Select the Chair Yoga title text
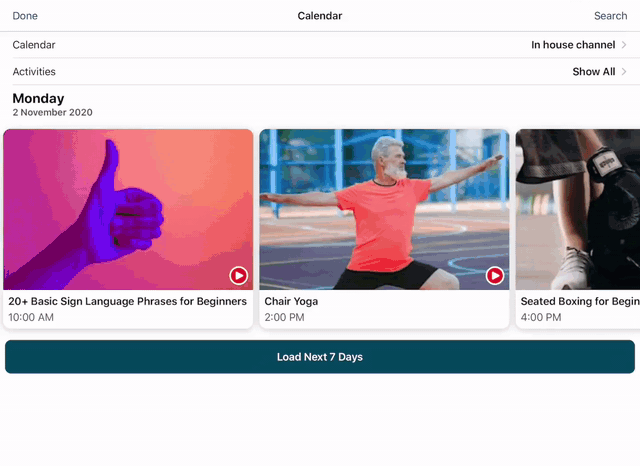 291,301
